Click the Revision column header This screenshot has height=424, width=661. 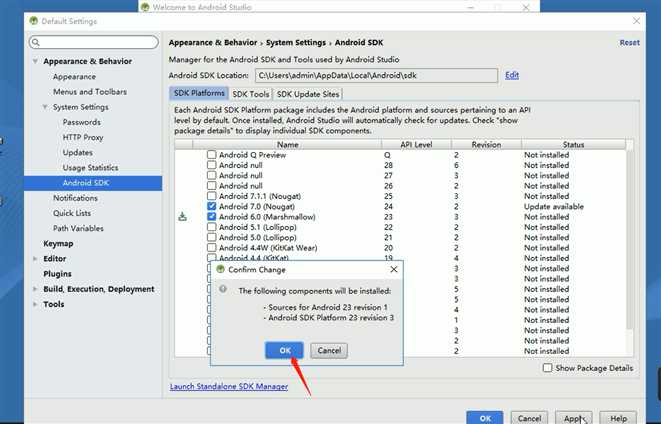(486, 145)
